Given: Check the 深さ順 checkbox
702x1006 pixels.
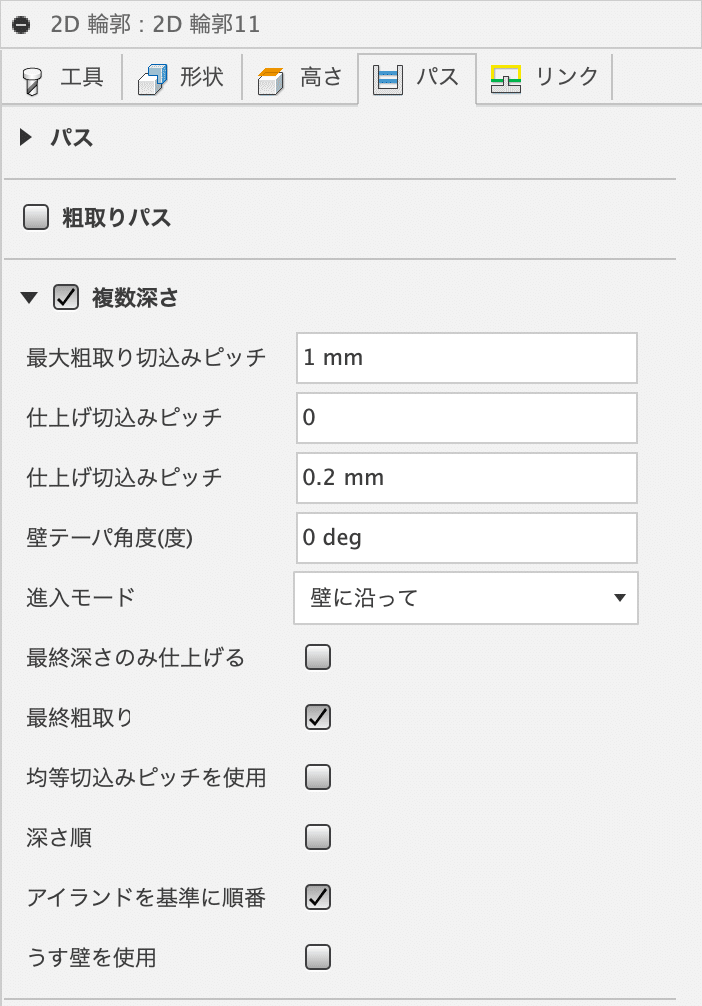Looking at the screenshot, I should [x=318, y=837].
